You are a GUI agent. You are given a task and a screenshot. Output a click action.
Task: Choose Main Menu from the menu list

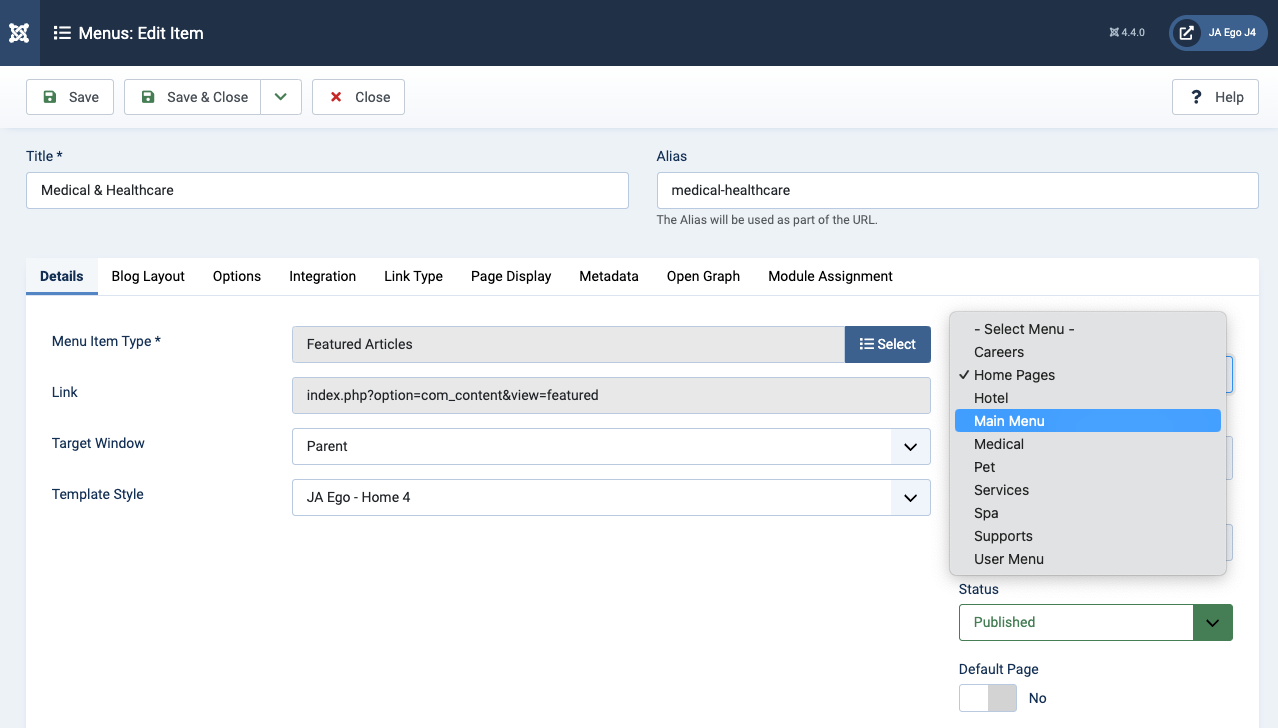[x=1009, y=421]
